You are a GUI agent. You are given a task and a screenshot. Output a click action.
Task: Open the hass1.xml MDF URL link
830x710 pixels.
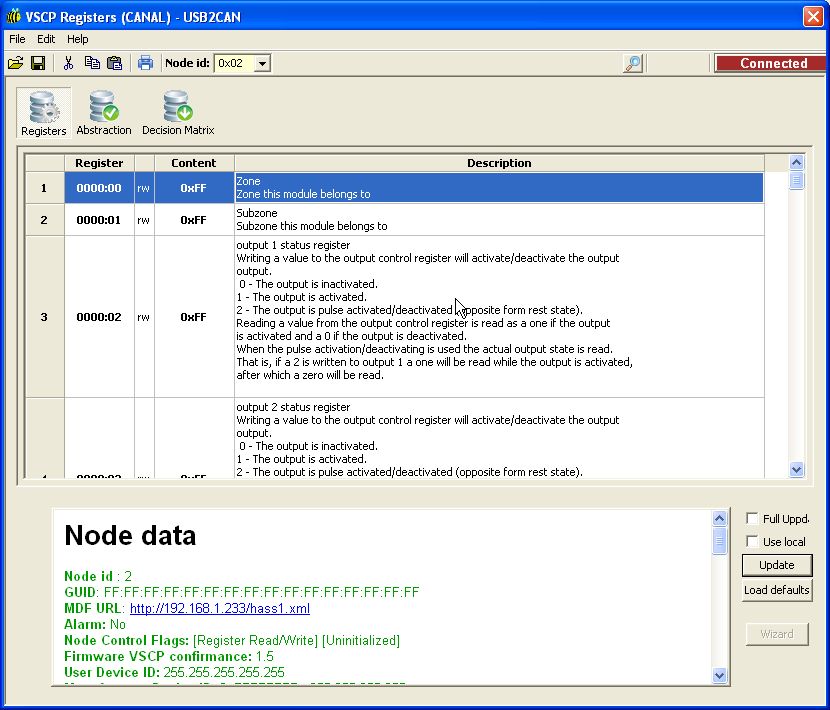pos(219,608)
